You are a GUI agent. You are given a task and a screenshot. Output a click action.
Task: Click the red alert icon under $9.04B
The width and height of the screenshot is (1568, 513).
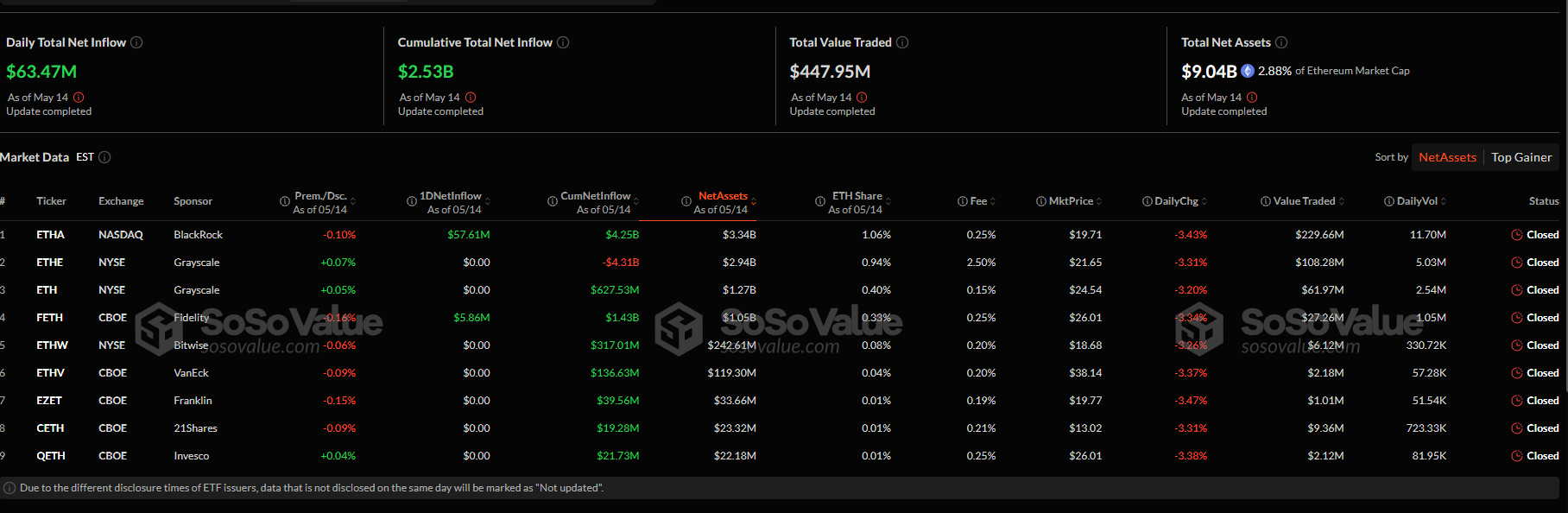(1252, 98)
